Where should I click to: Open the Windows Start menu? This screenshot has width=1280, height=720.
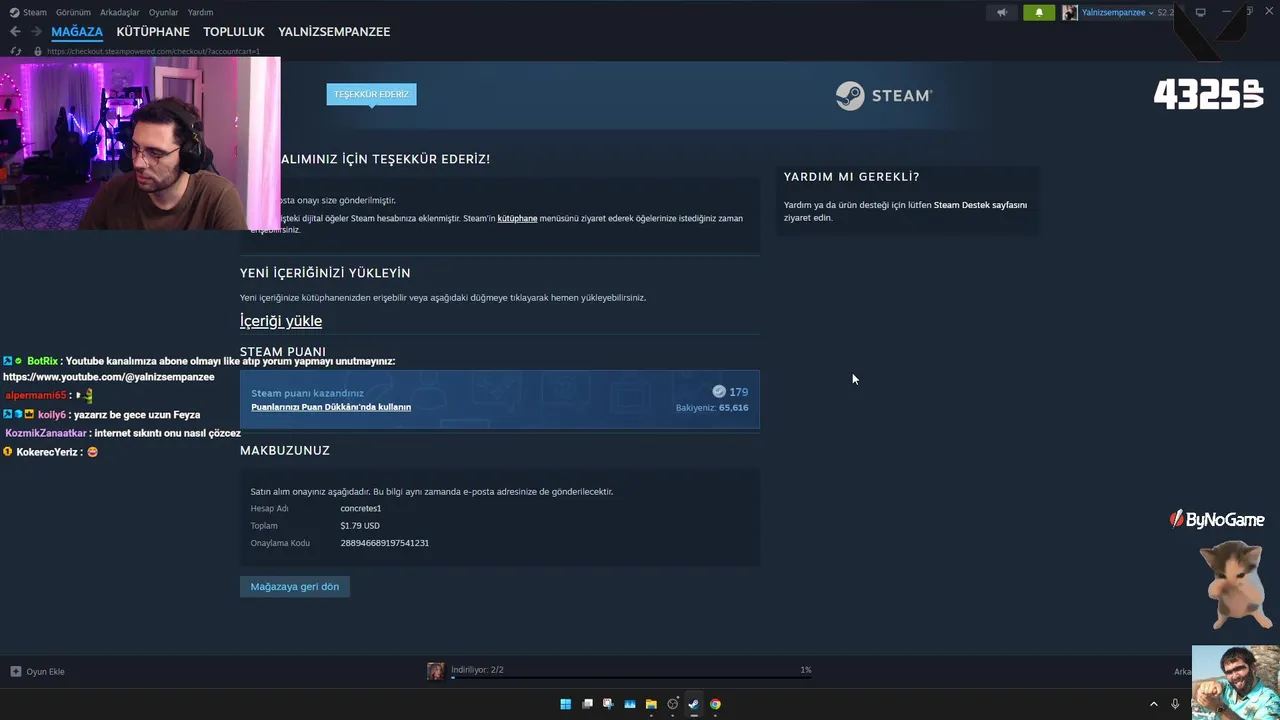[566, 704]
